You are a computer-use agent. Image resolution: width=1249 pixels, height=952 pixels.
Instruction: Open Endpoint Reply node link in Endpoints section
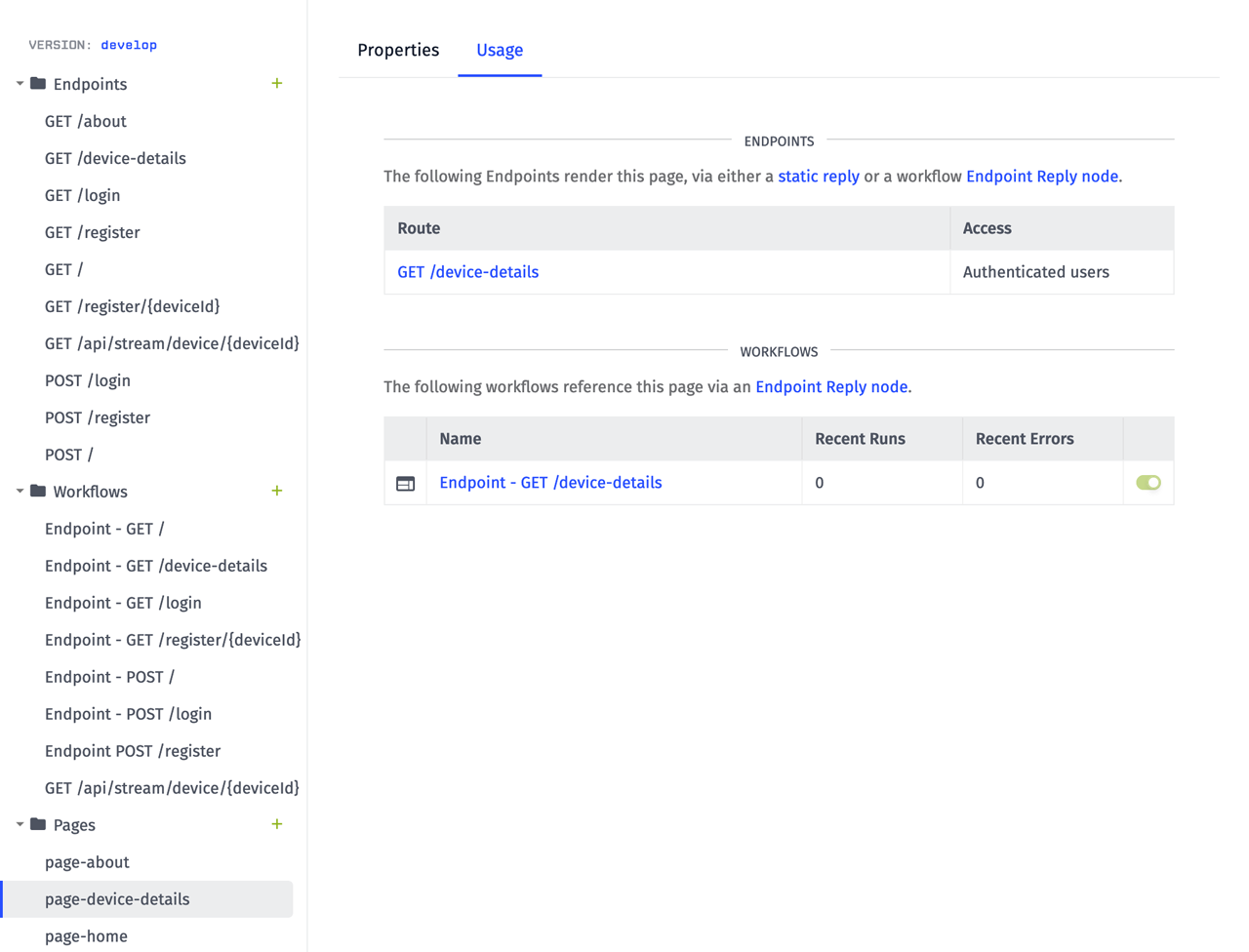[1042, 177]
